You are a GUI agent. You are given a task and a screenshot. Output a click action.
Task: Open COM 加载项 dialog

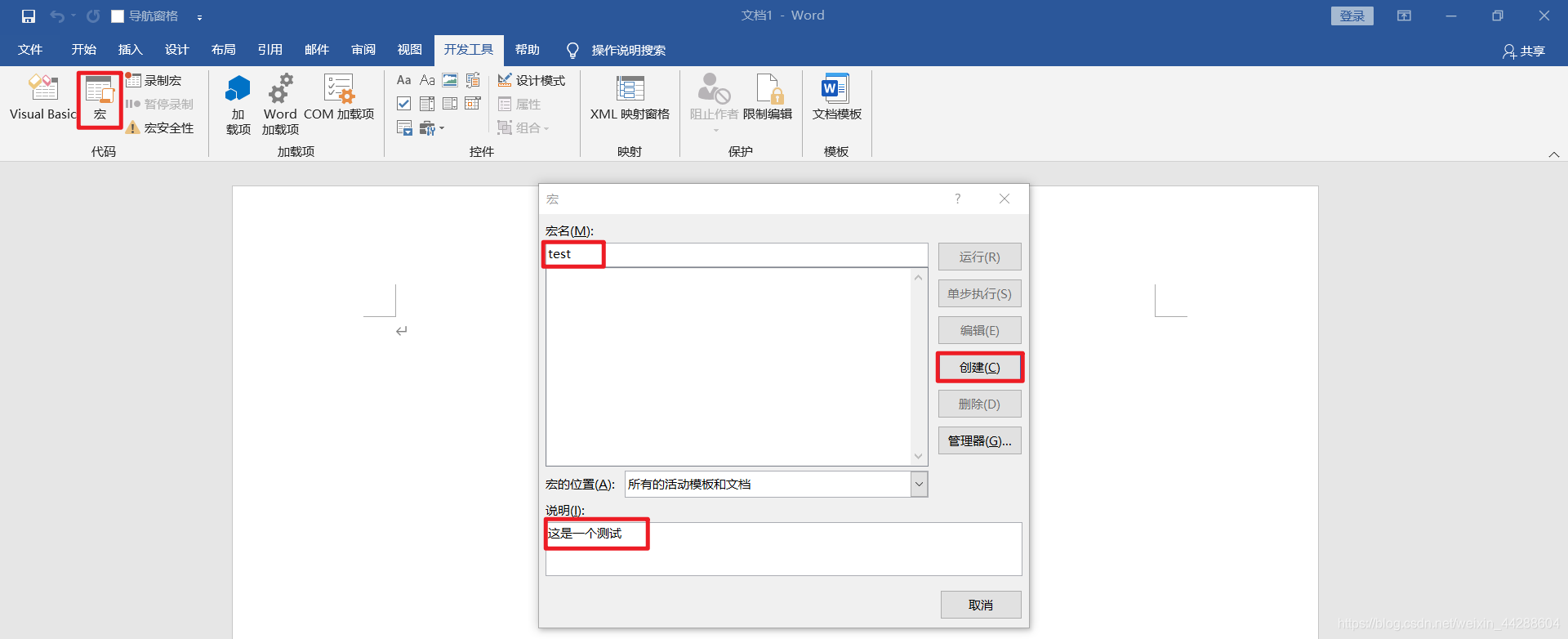(x=339, y=98)
